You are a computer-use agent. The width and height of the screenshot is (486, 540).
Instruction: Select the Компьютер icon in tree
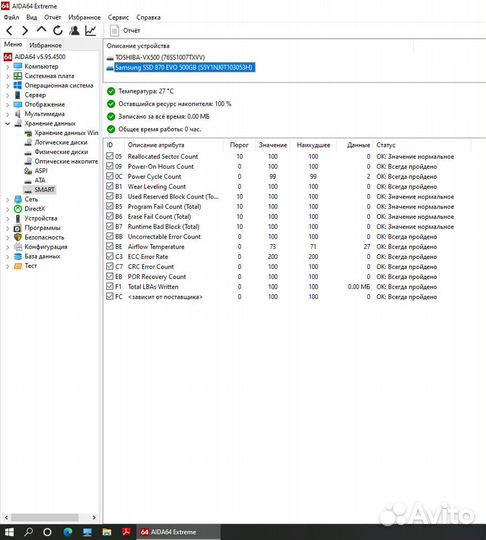click(x=18, y=66)
